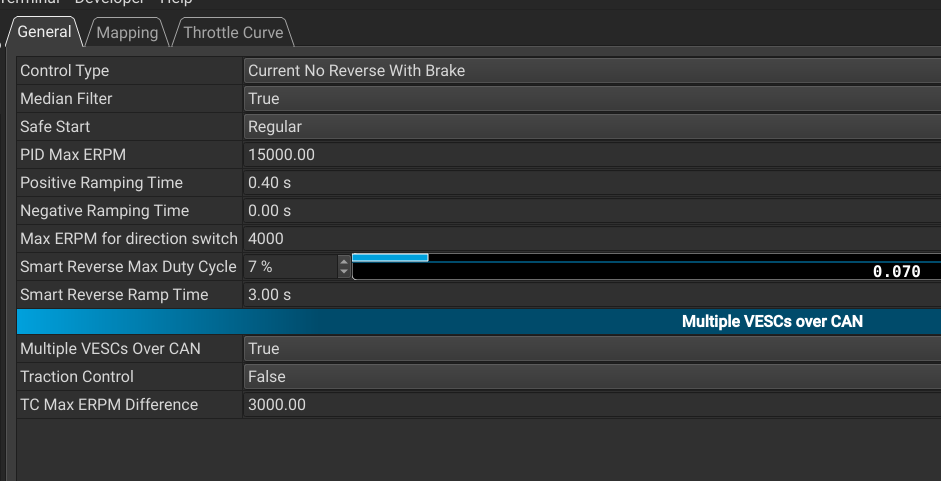Open the Safe Start dropdown
The width and height of the screenshot is (941, 481).
point(590,127)
